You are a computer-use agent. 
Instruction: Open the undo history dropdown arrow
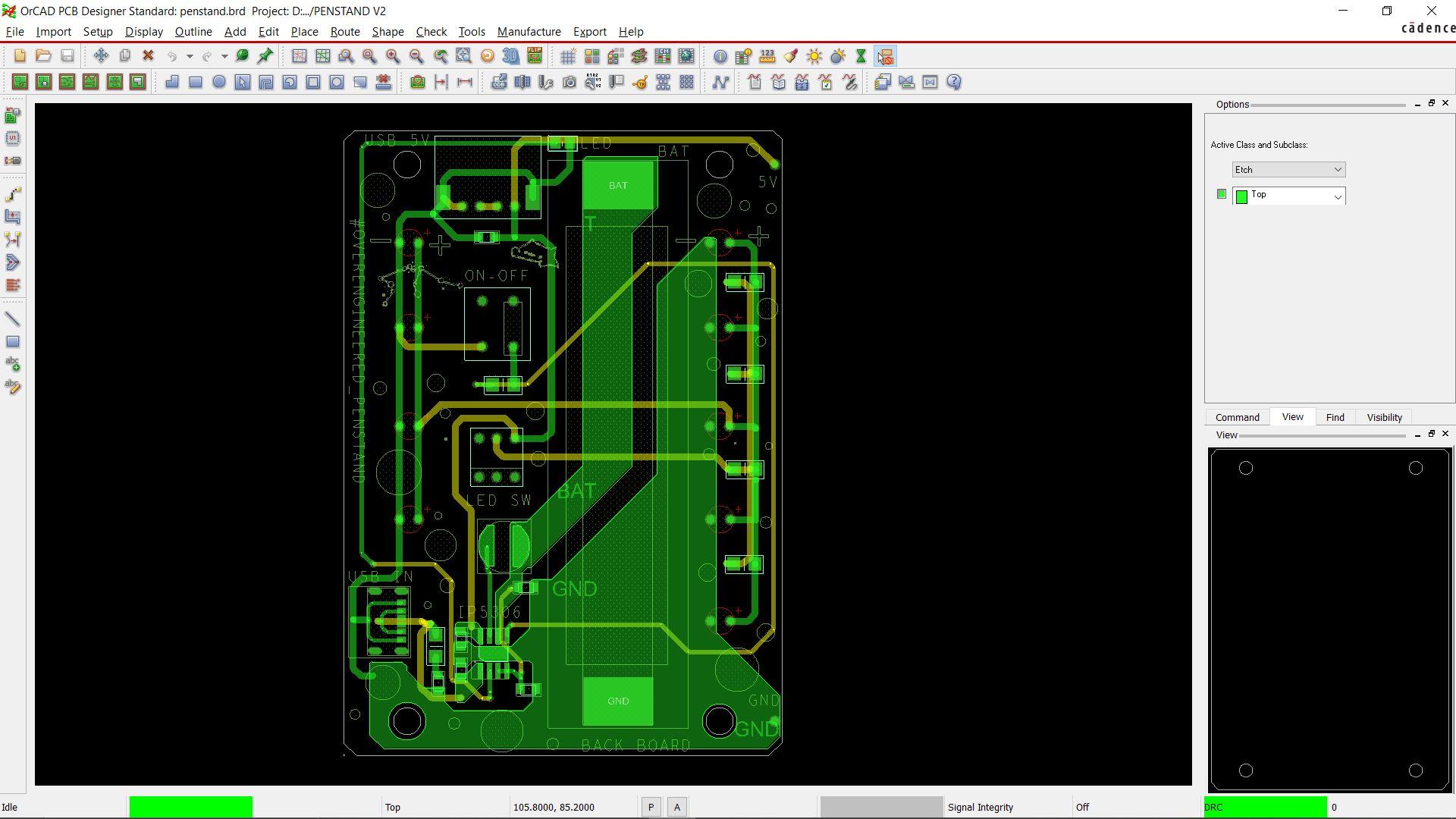190,56
